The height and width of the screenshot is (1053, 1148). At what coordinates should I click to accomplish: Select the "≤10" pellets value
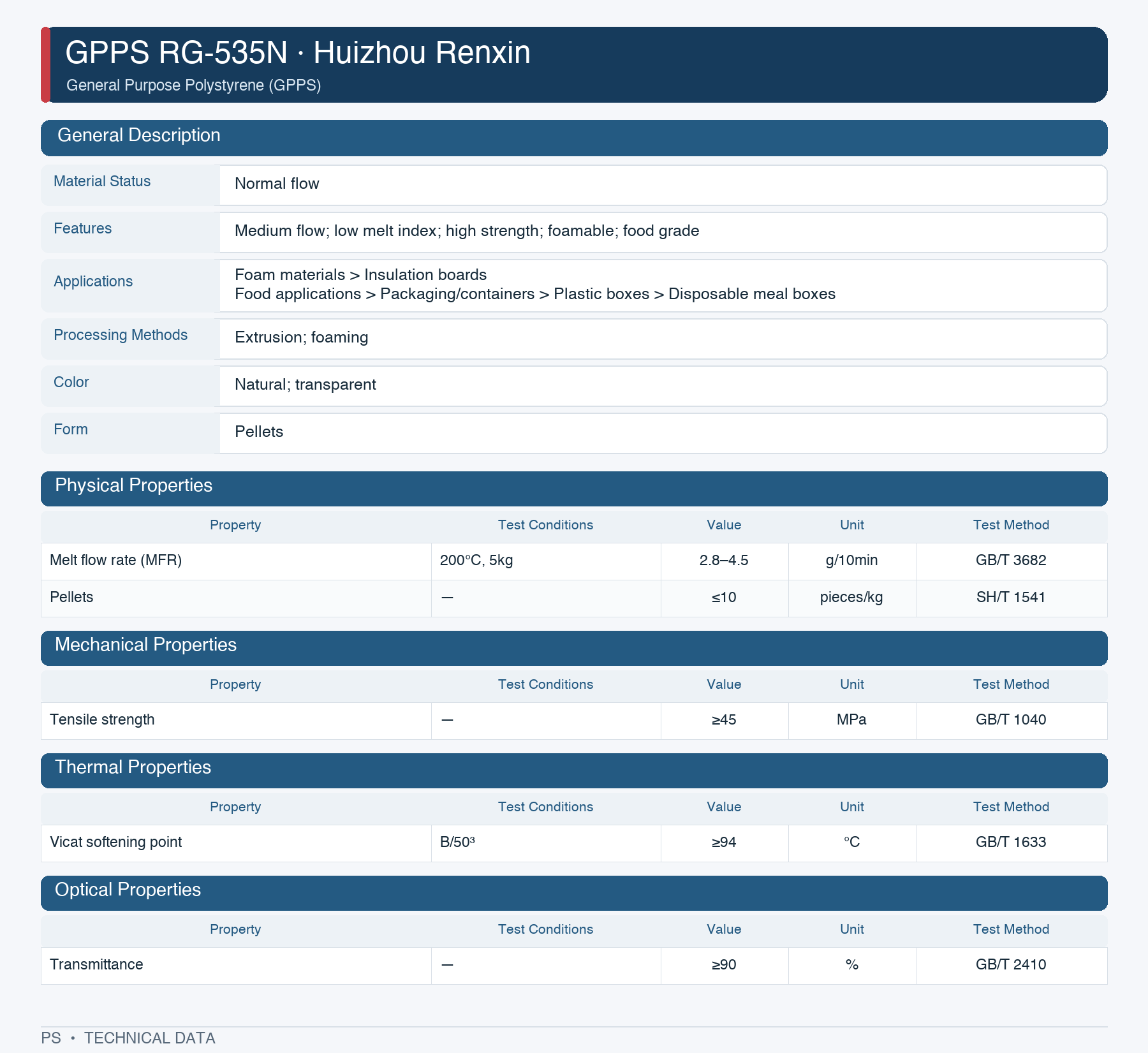click(x=724, y=598)
